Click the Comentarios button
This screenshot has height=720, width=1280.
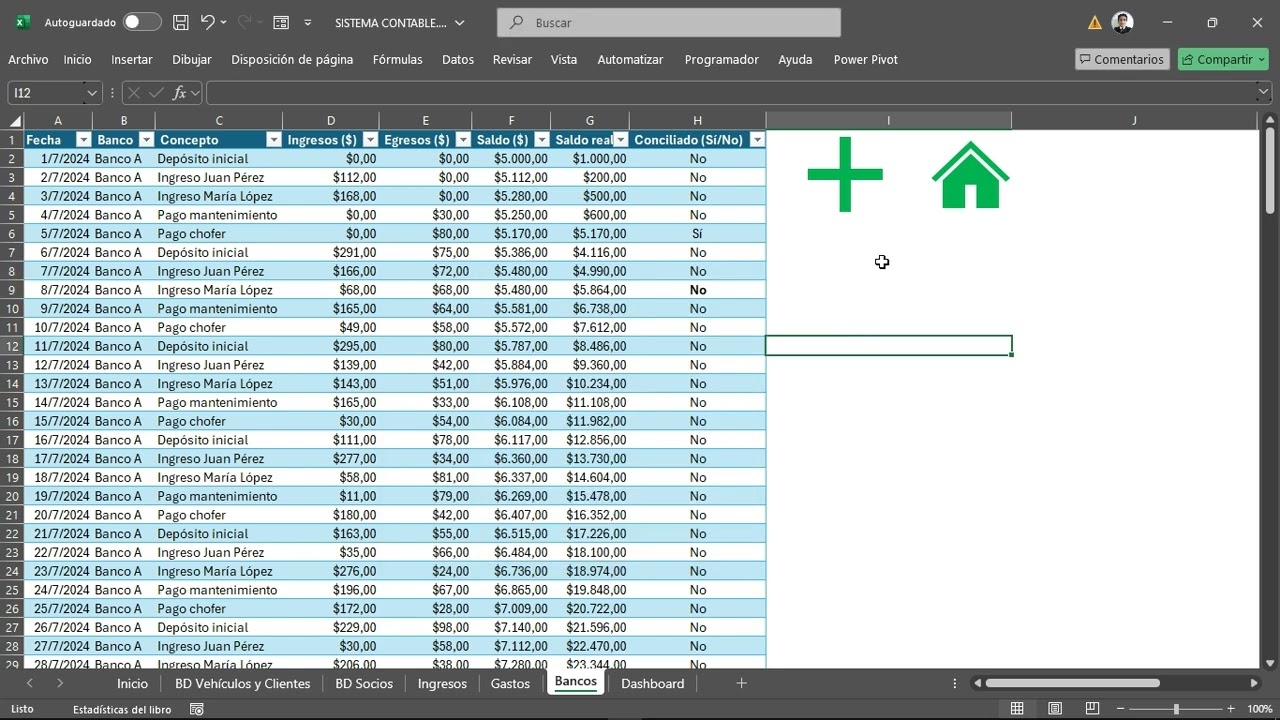(1120, 59)
